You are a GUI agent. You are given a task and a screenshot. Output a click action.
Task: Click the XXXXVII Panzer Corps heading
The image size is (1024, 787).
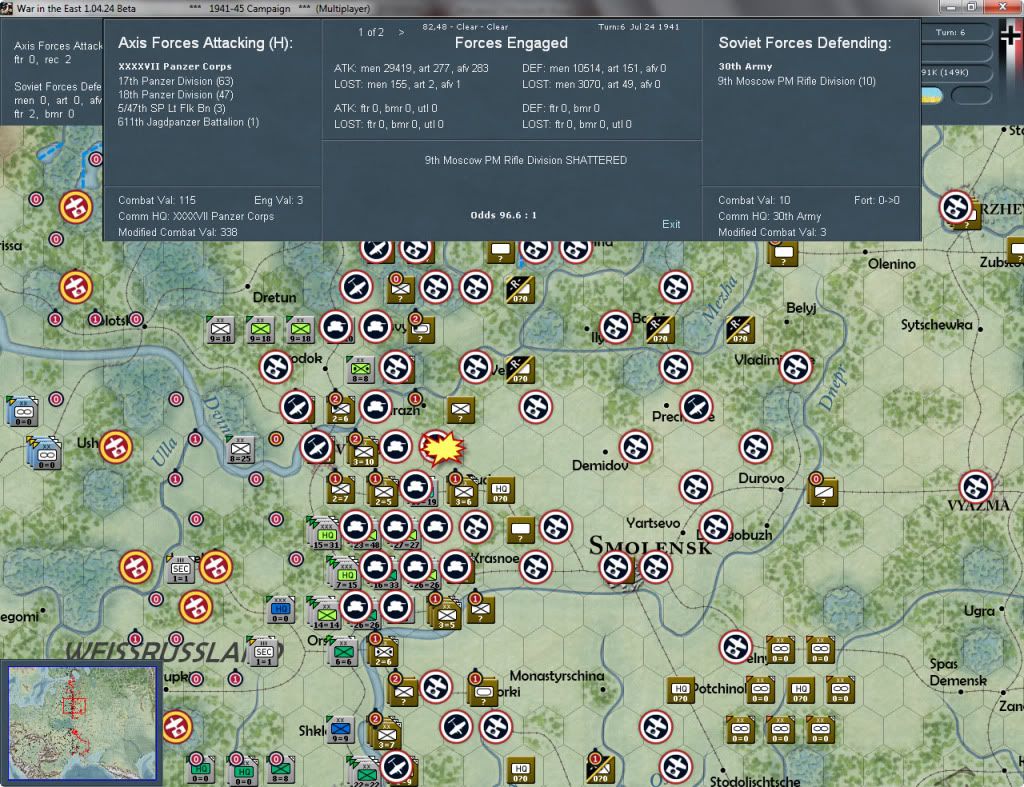[x=175, y=66]
